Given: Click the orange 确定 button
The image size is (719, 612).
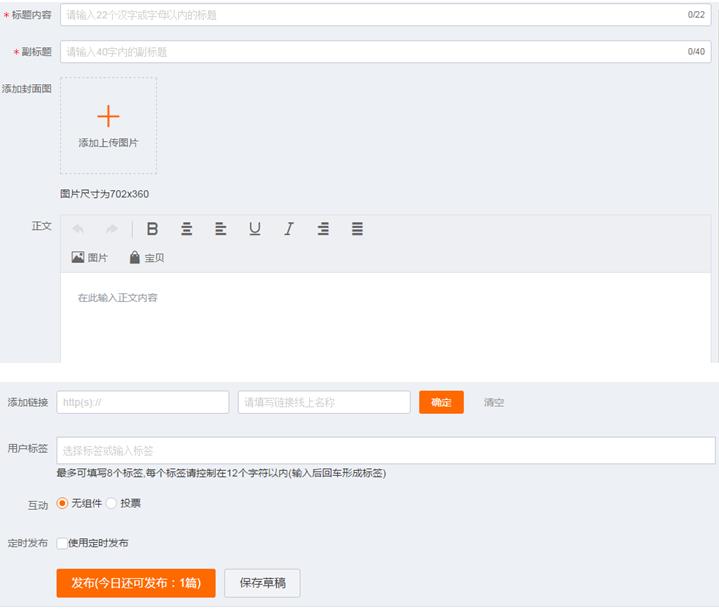Looking at the screenshot, I should [441, 402].
